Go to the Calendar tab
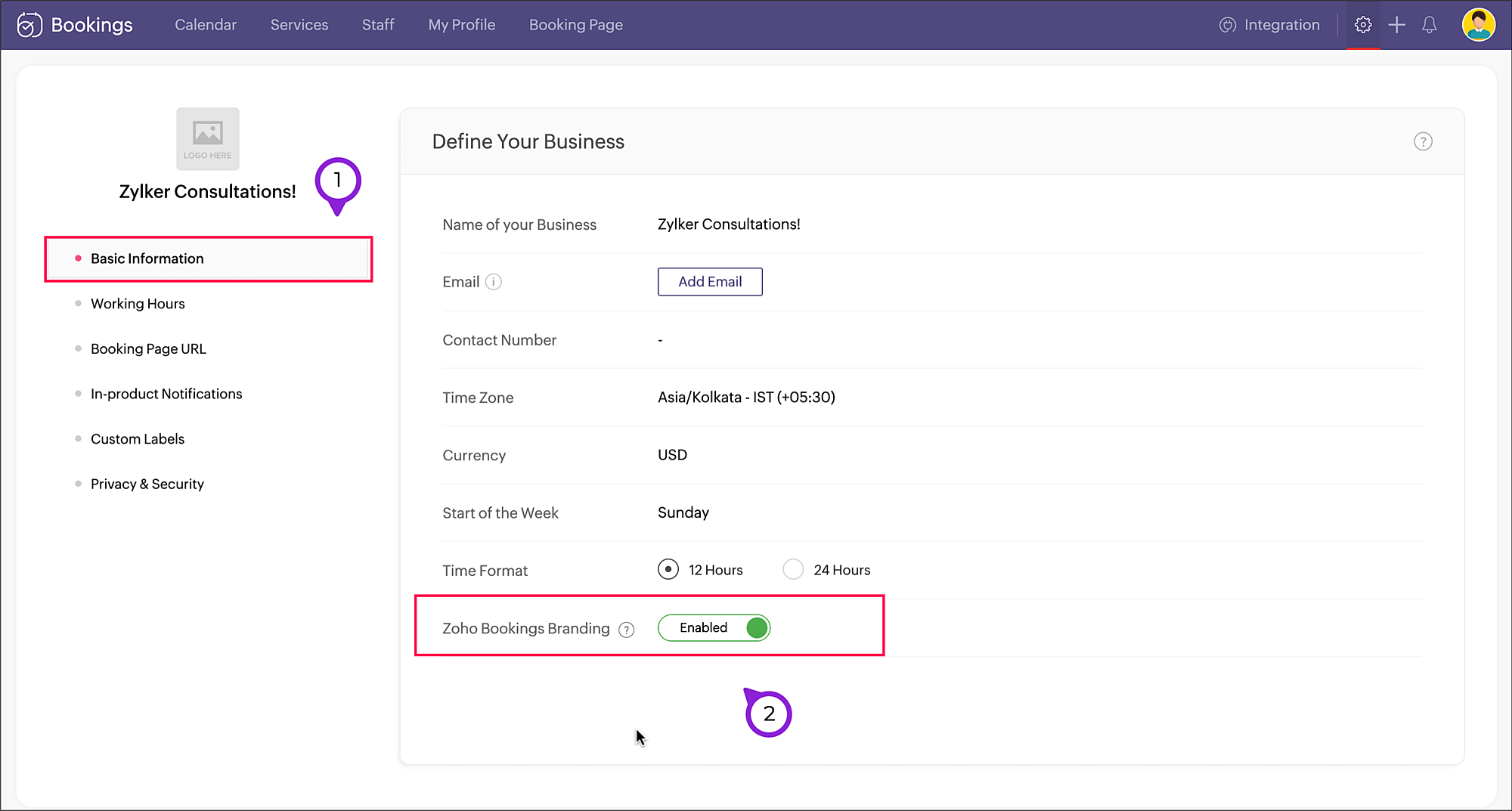This screenshot has height=811, width=1512. tap(206, 25)
